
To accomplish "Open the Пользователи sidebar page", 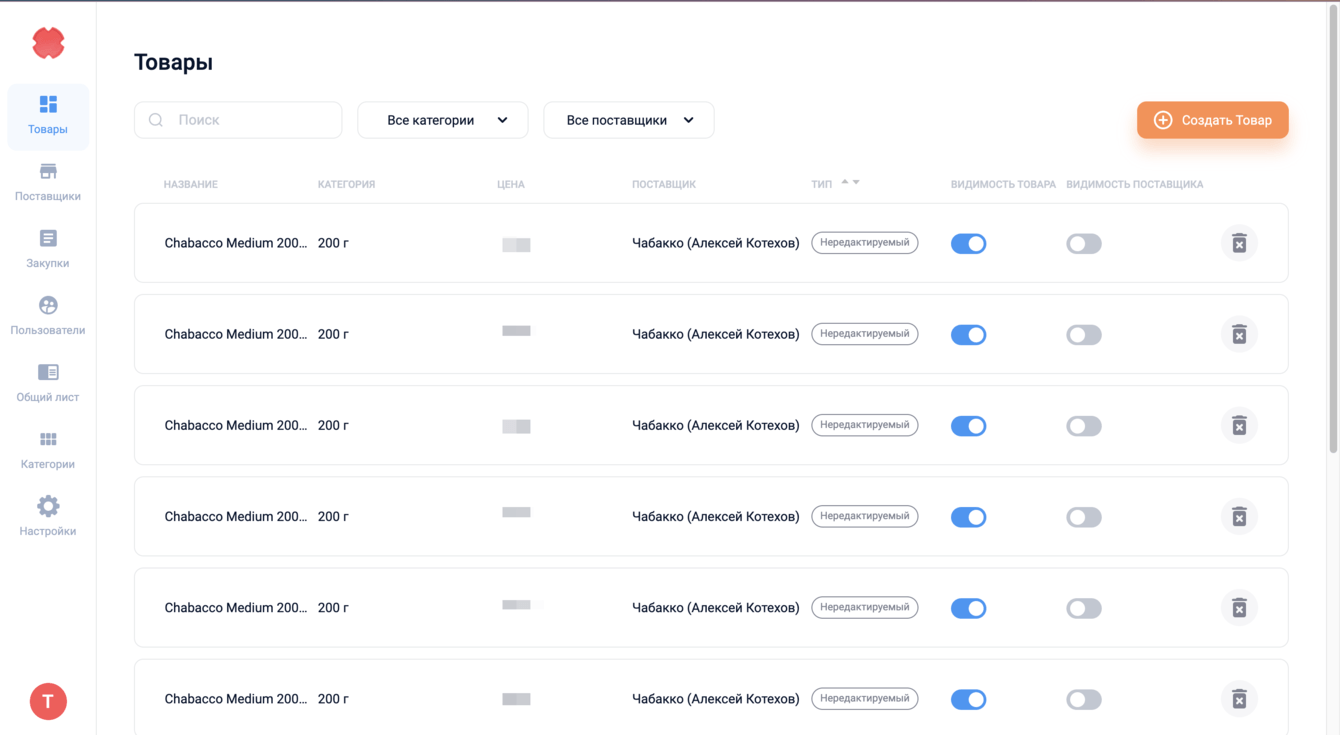I will click(48, 316).
